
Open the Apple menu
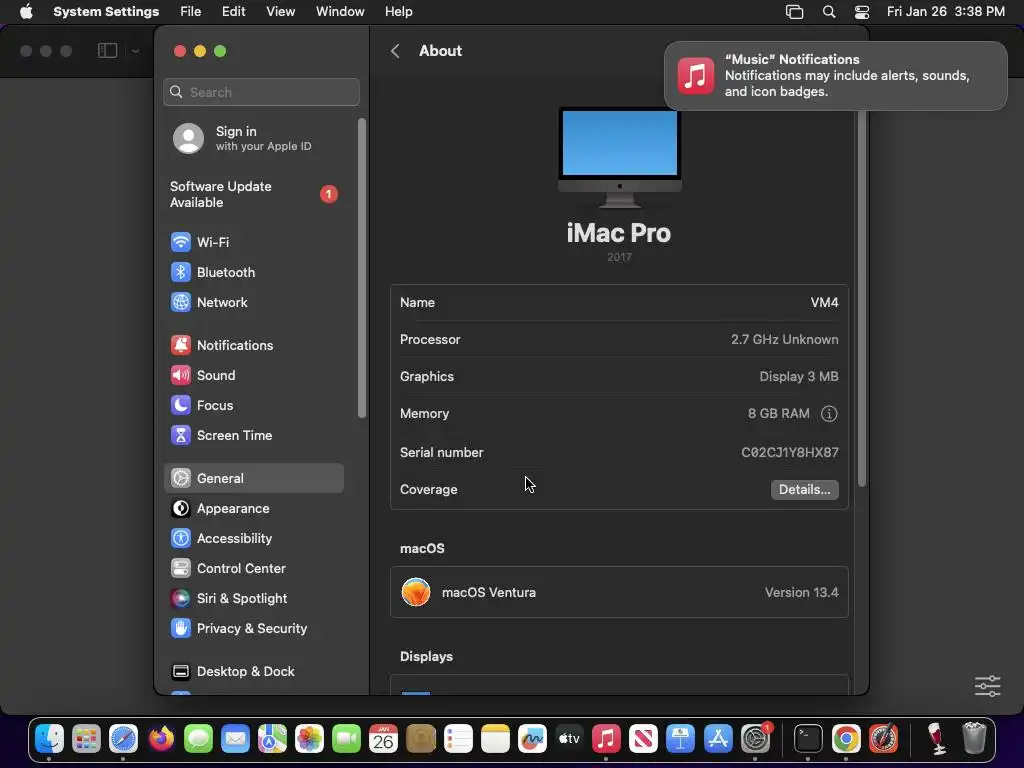click(x=26, y=12)
